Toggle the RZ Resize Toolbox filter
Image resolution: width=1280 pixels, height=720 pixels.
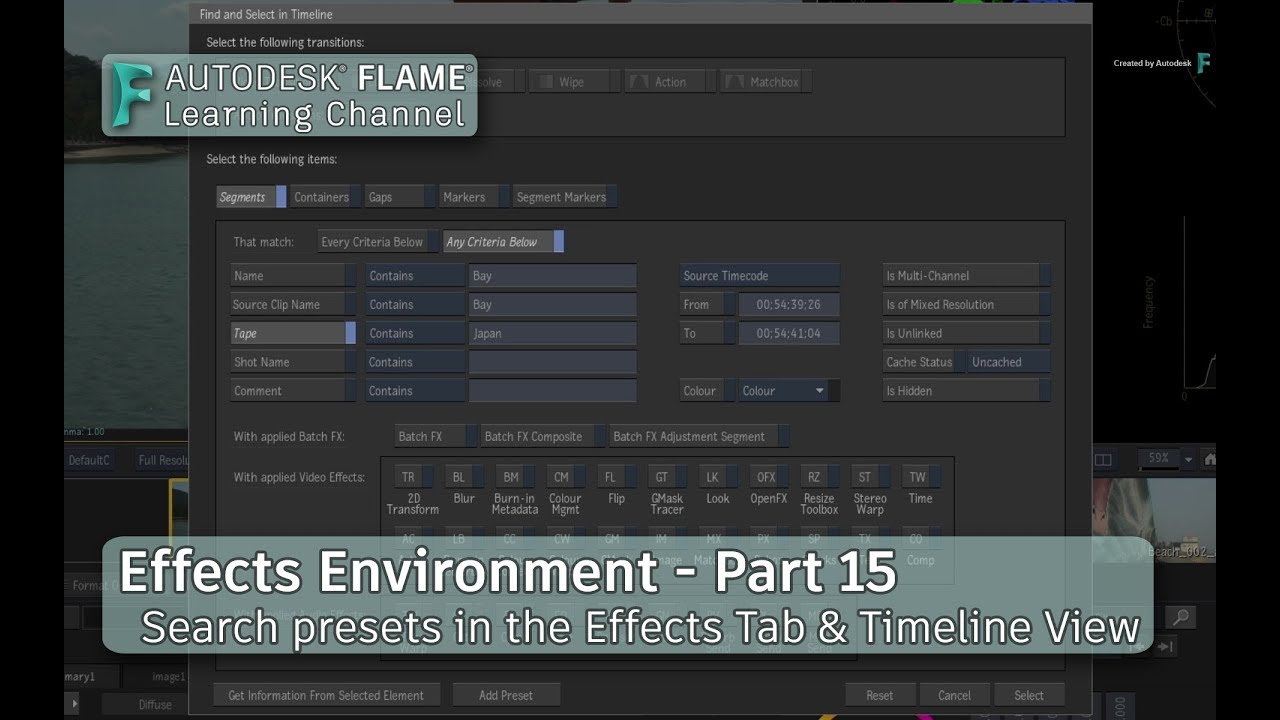(819, 477)
